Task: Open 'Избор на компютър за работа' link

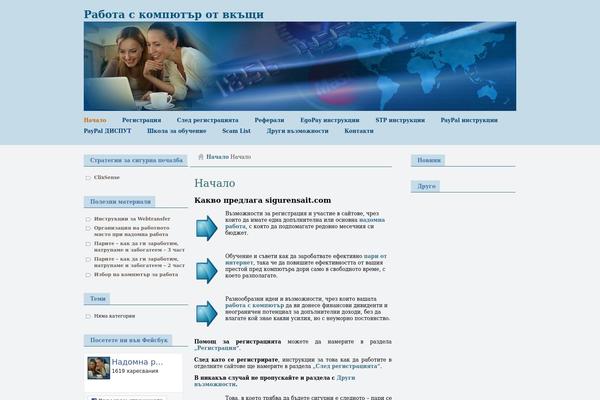Action: coord(136,275)
